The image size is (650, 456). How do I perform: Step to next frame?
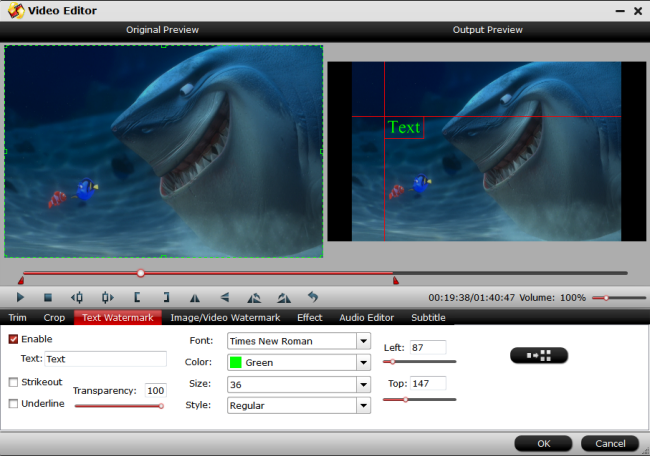[x=107, y=297]
